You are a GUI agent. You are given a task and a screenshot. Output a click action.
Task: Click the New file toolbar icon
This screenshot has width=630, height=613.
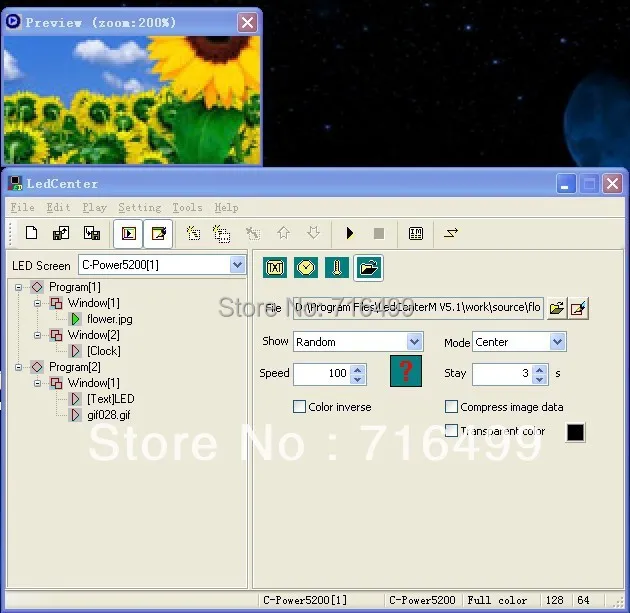point(31,233)
